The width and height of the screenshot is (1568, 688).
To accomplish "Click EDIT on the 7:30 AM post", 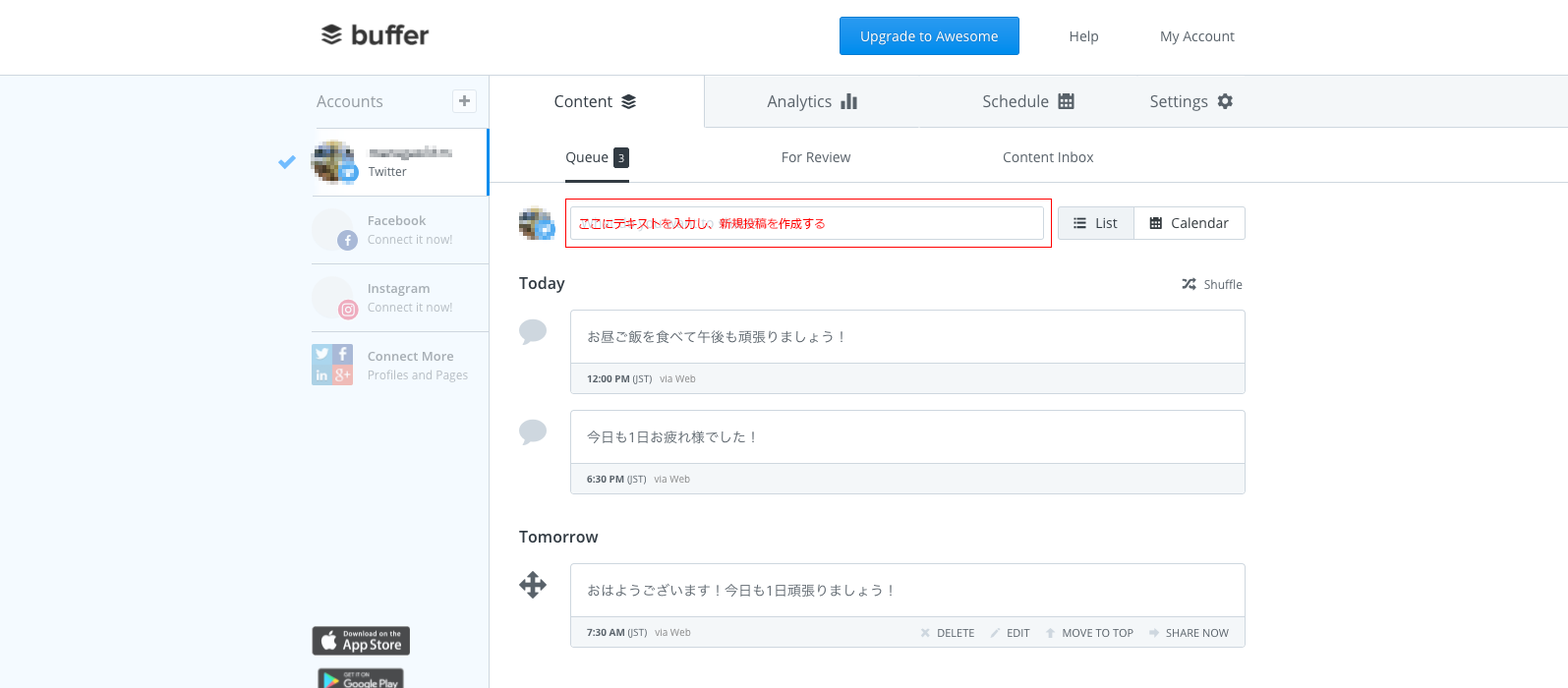I will pyautogui.click(x=1018, y=633).
